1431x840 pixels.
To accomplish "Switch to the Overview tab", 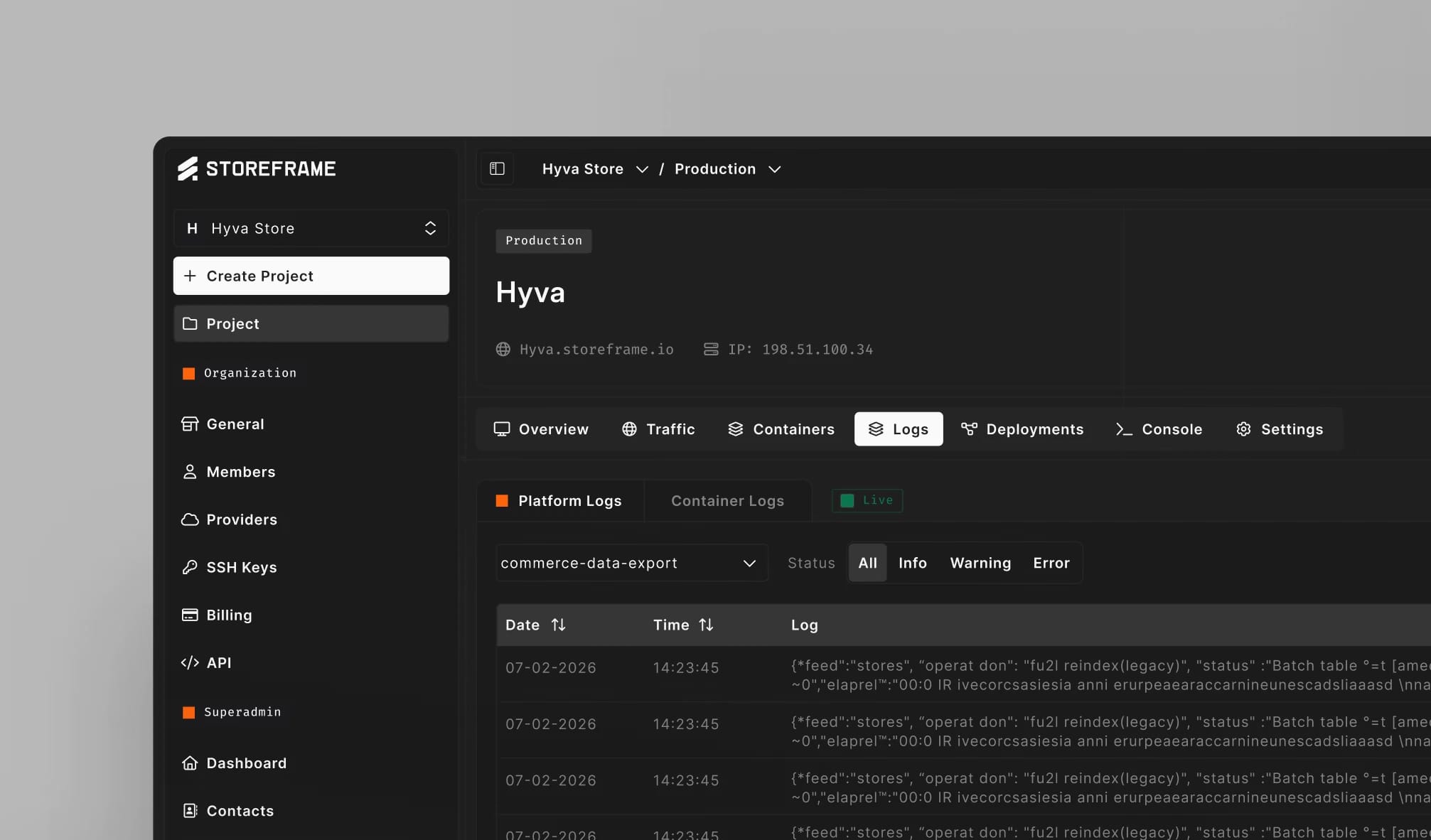I will point(541,429).
